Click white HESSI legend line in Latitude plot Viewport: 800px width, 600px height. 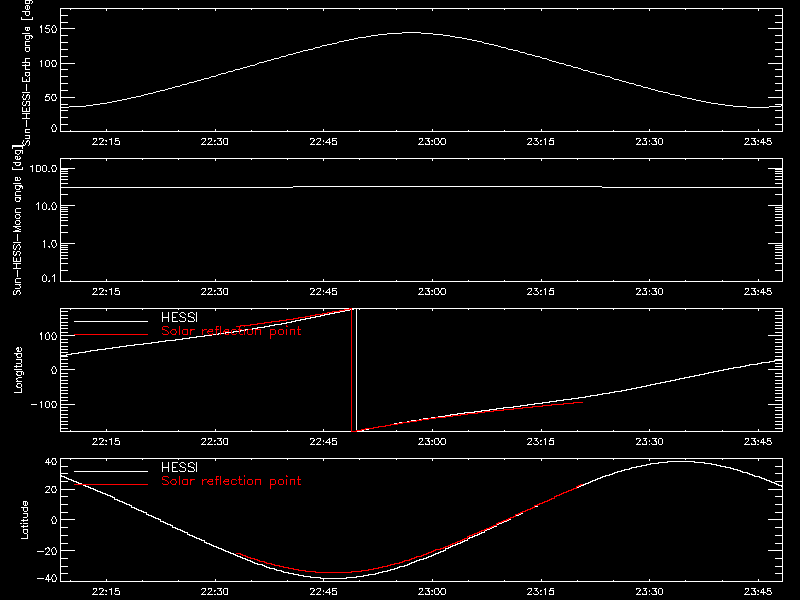click(x=111, y=471)
